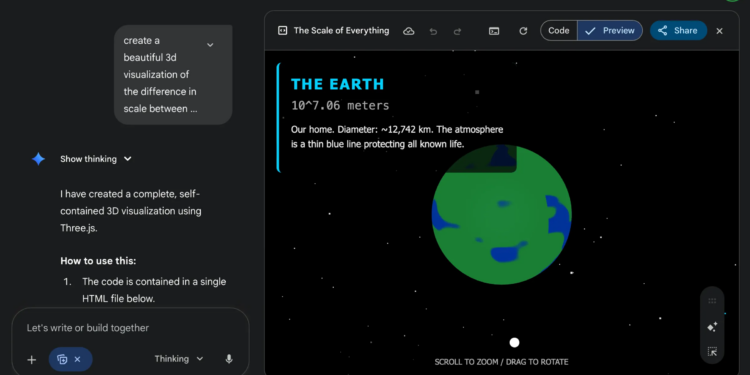Screen dimensions: 750x375
Task: Click the plus add attachment icon
Action: pyautogui.click(x=32, y=359)
